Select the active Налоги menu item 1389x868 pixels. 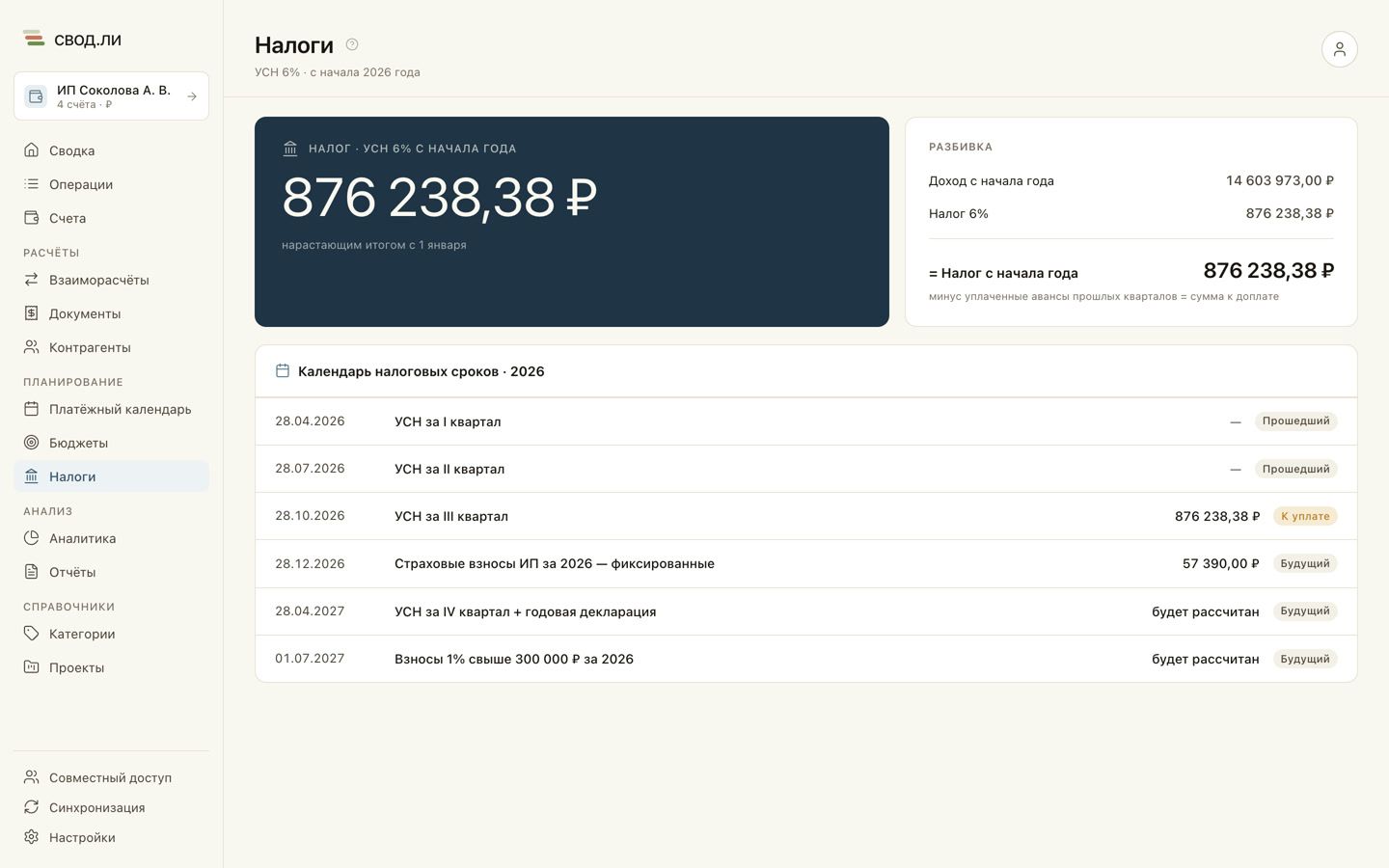tap(111, 476)
